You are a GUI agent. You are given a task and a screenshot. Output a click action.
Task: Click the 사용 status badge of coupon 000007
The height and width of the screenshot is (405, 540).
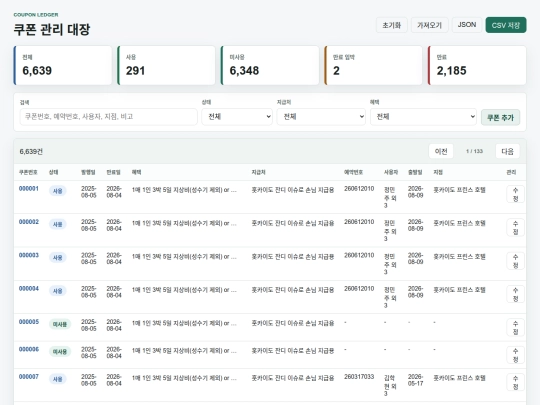[58, 379]
